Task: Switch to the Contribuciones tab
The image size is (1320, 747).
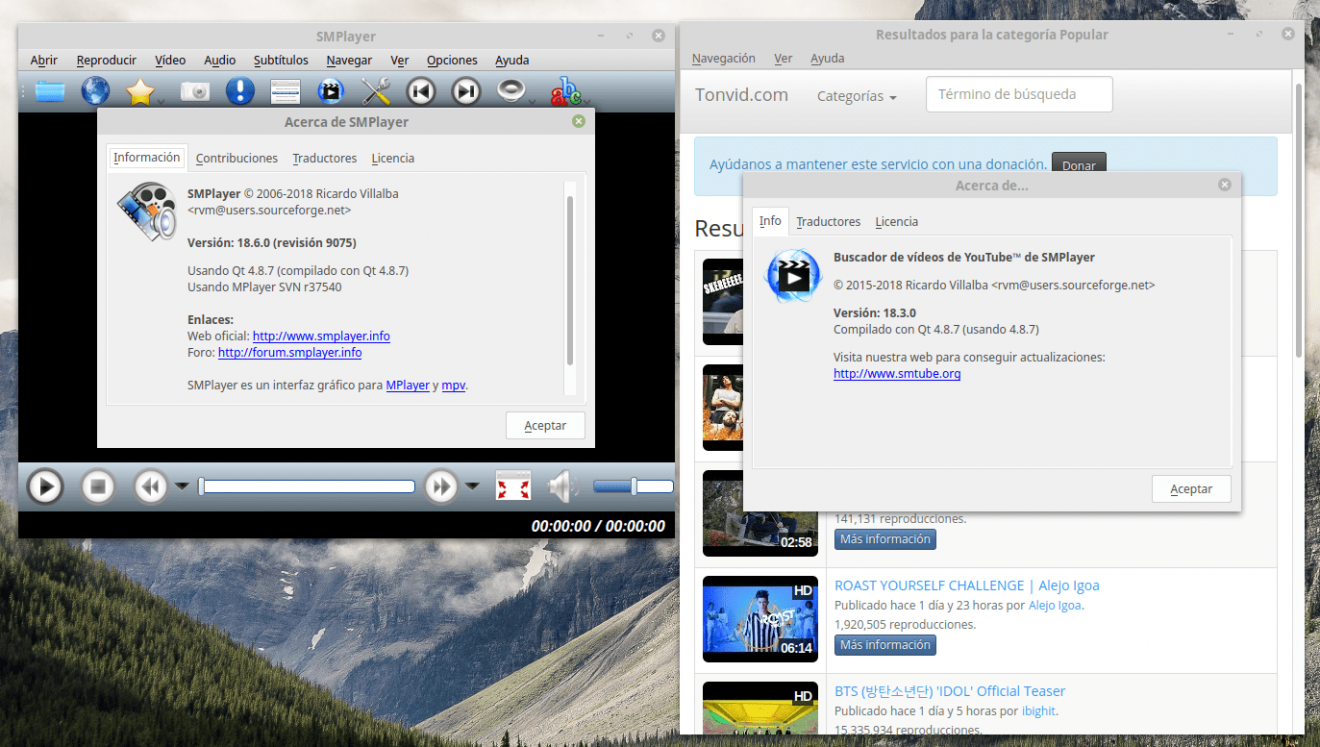Action: pos(237,158)
